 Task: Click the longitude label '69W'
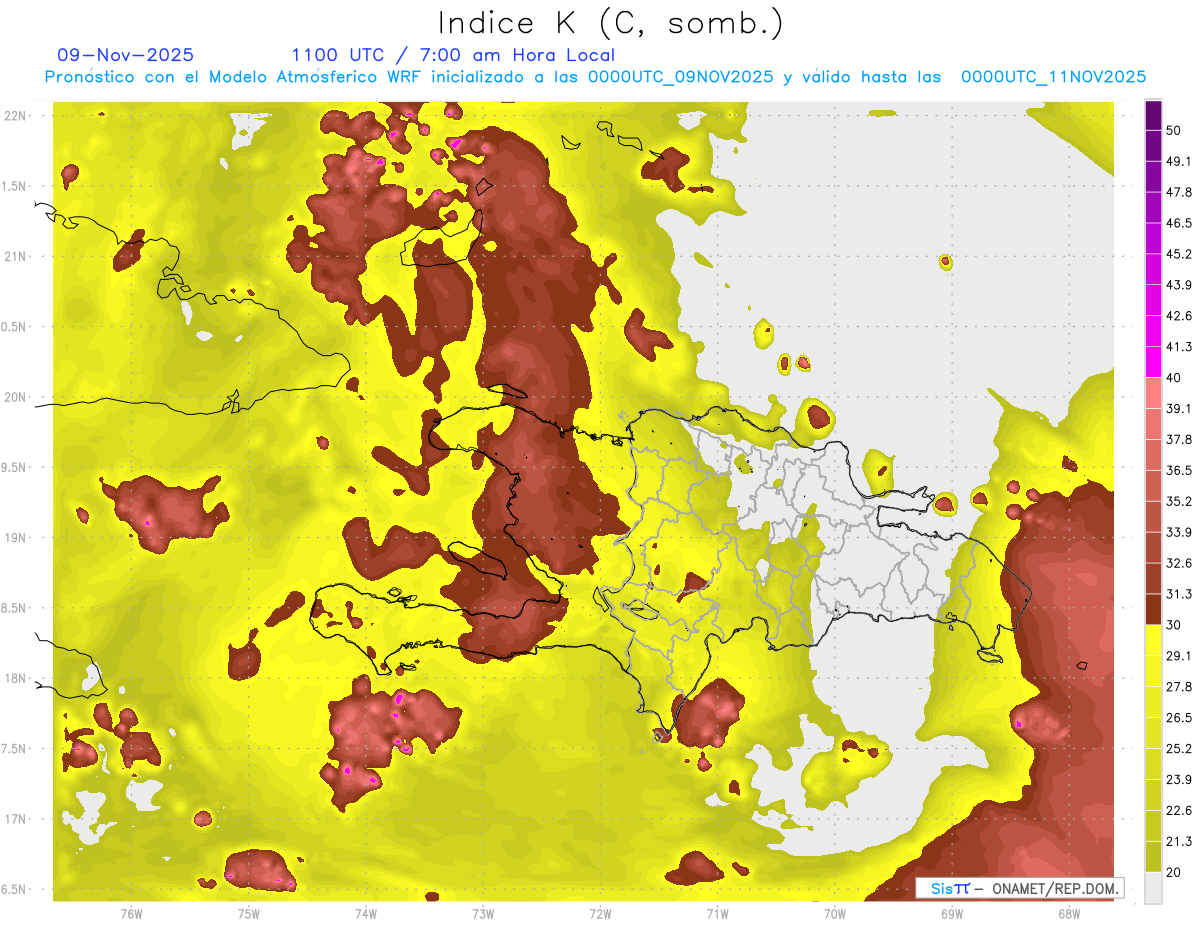[x=952, y=914]
